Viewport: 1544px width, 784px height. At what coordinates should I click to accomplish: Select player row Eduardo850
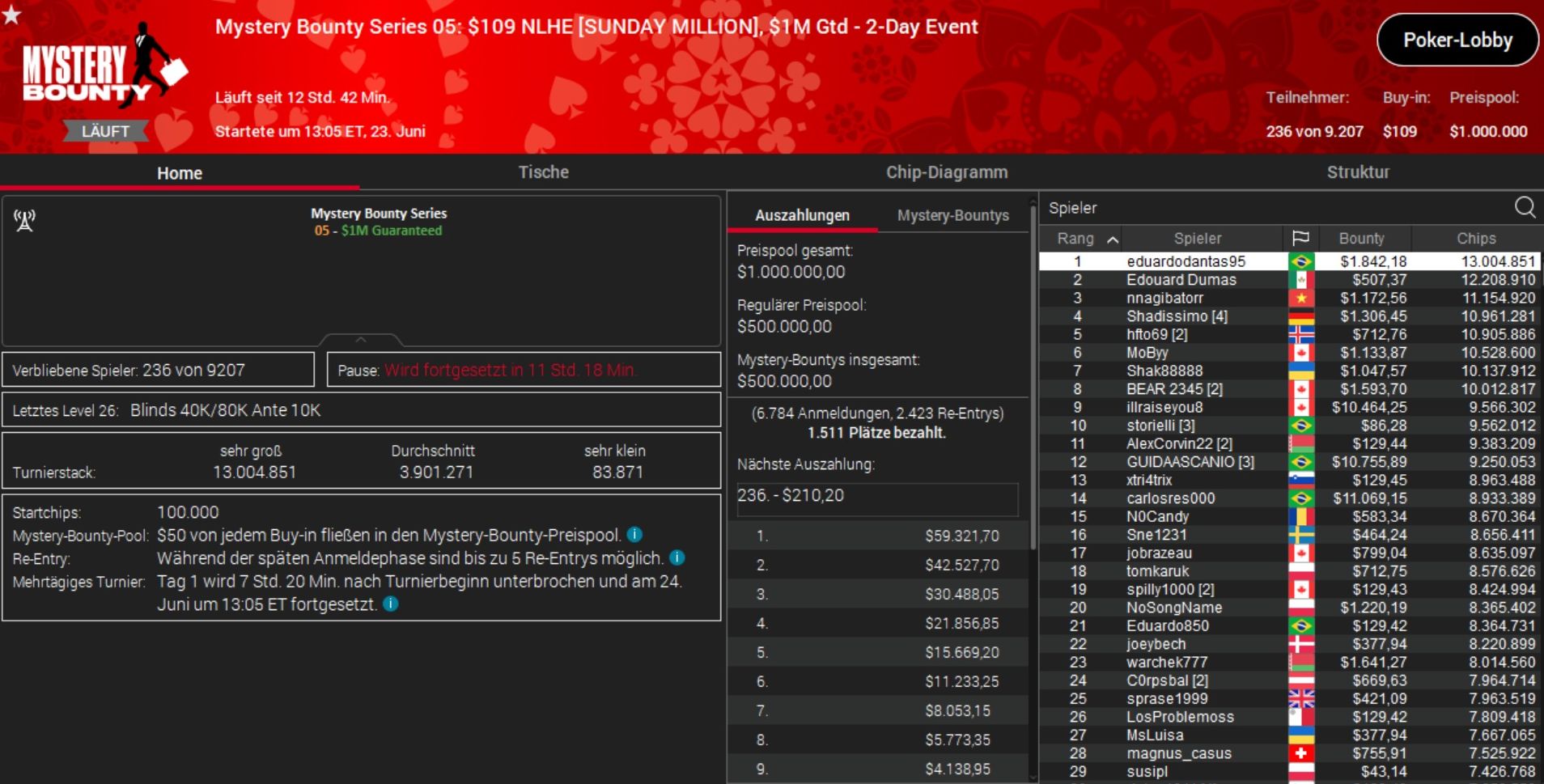pos(1290,625)
